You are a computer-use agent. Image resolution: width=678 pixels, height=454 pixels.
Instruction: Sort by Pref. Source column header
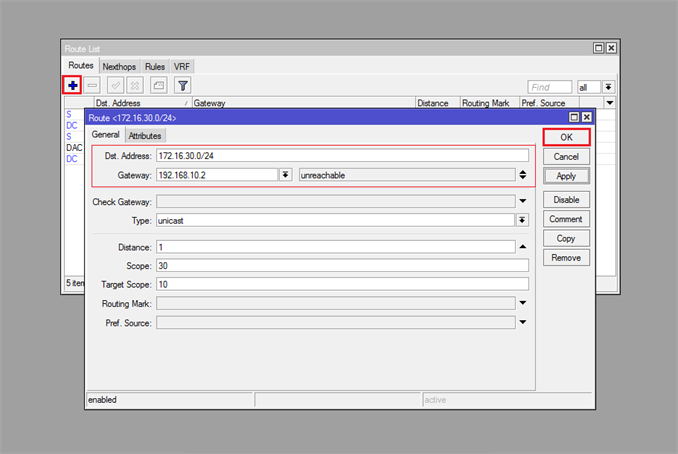549,103
